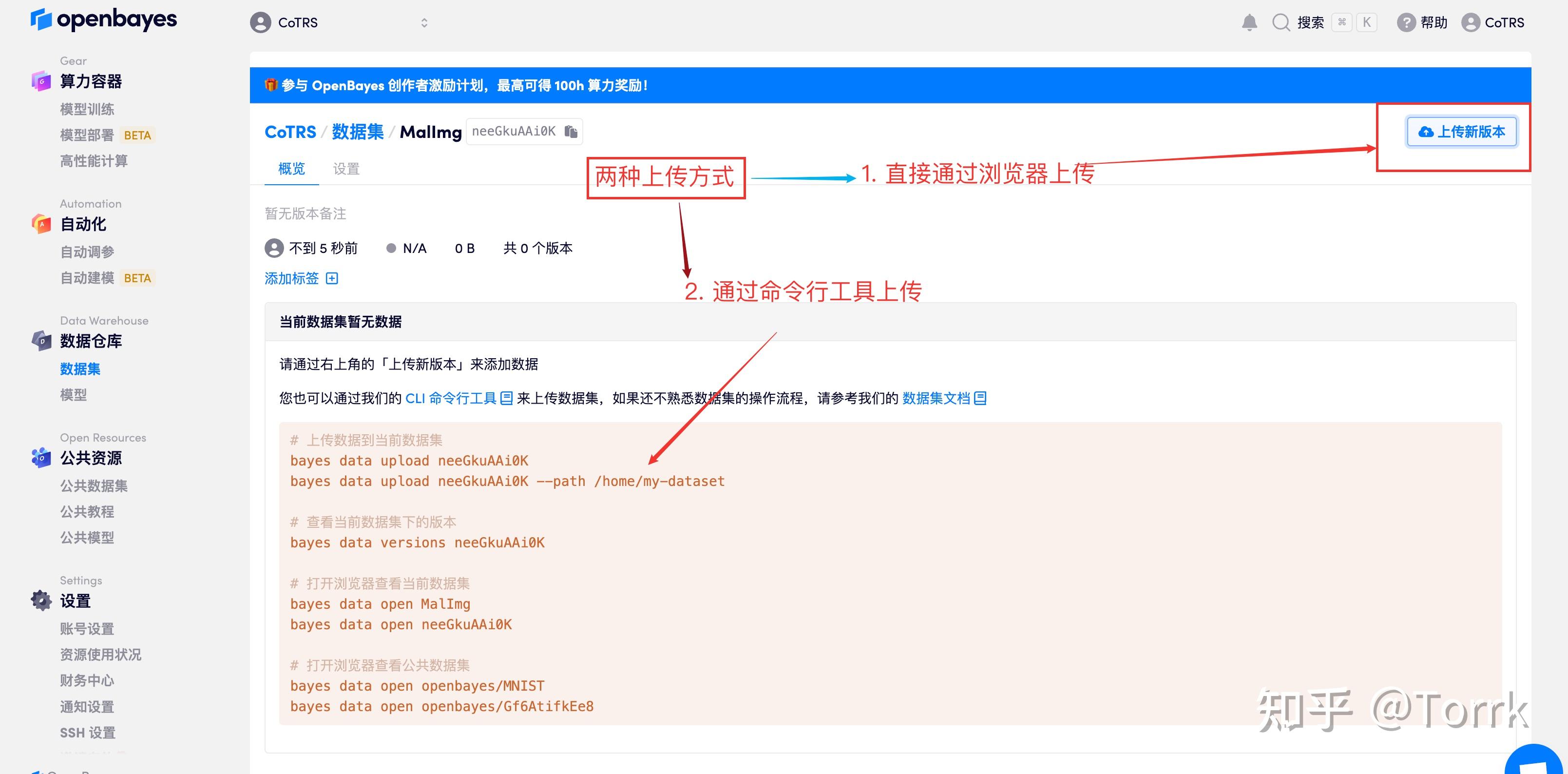1568x774 pixels.
Task: Click the openbayes logo
Action: pyautogui.click(x=103, y=19)
